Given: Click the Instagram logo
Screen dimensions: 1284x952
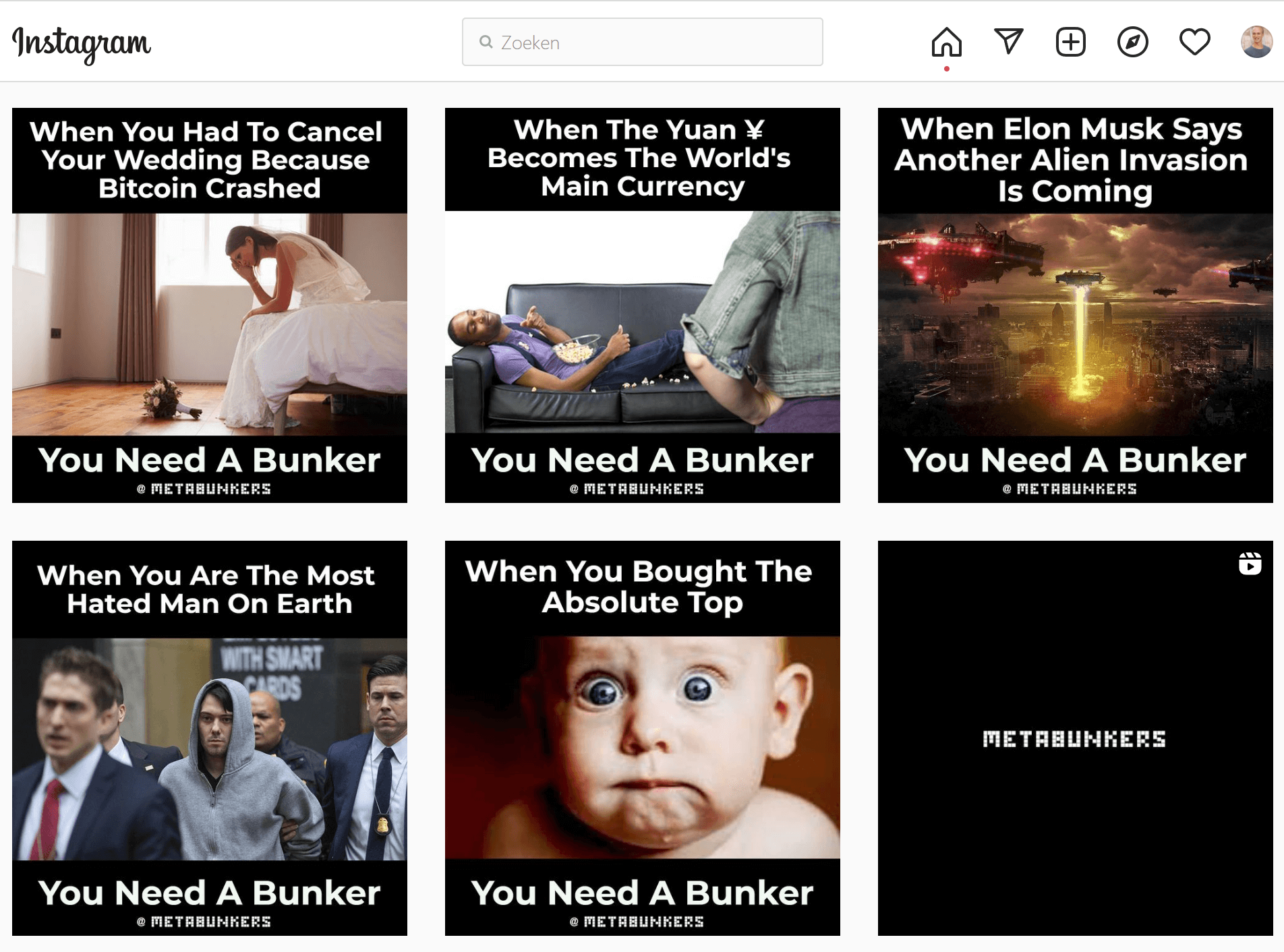Looking at the screenshot, I should coord(82,44).
